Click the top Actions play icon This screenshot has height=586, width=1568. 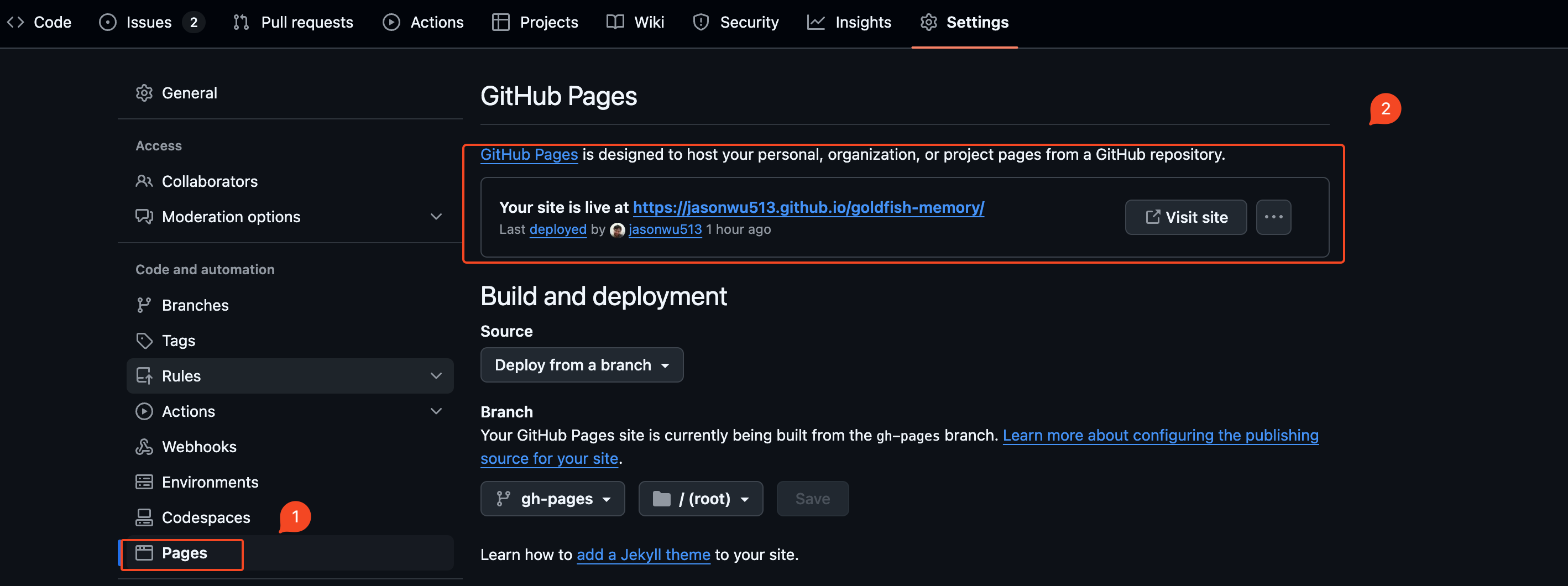point(391,23)
